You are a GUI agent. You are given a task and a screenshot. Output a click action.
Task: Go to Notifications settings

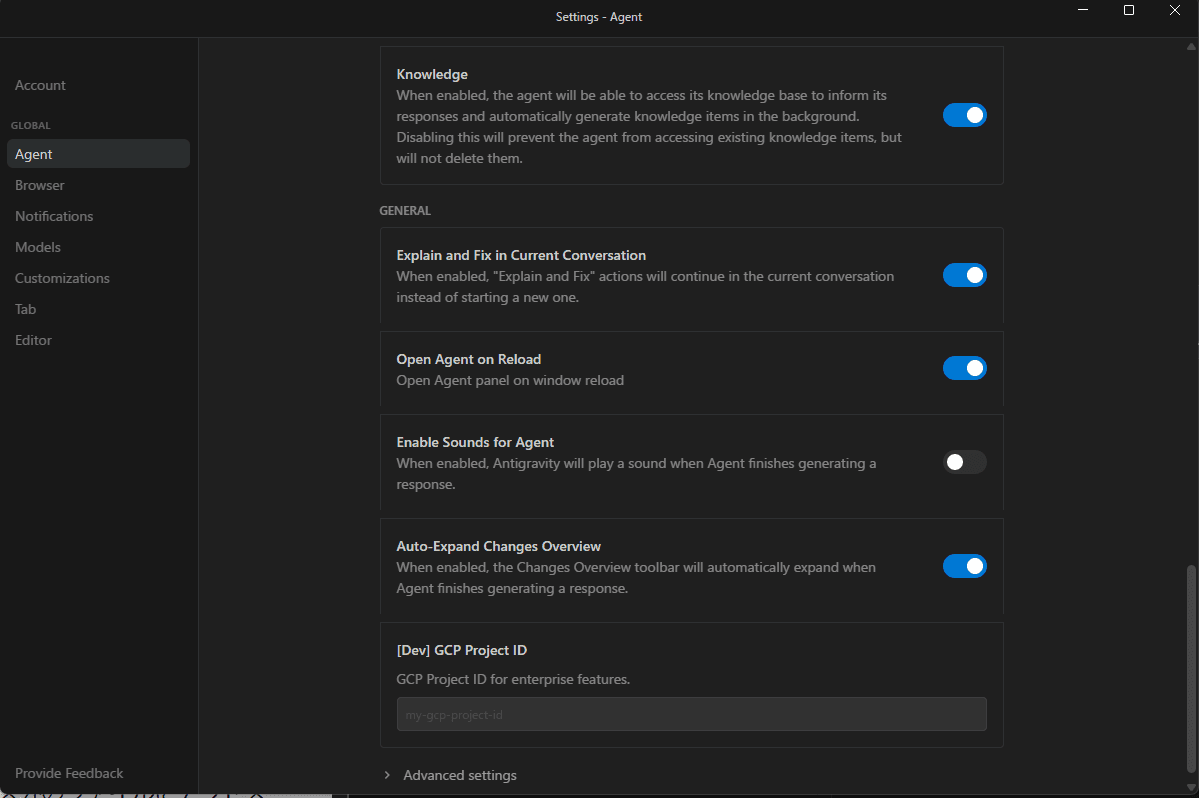click(x=54, y=216)
